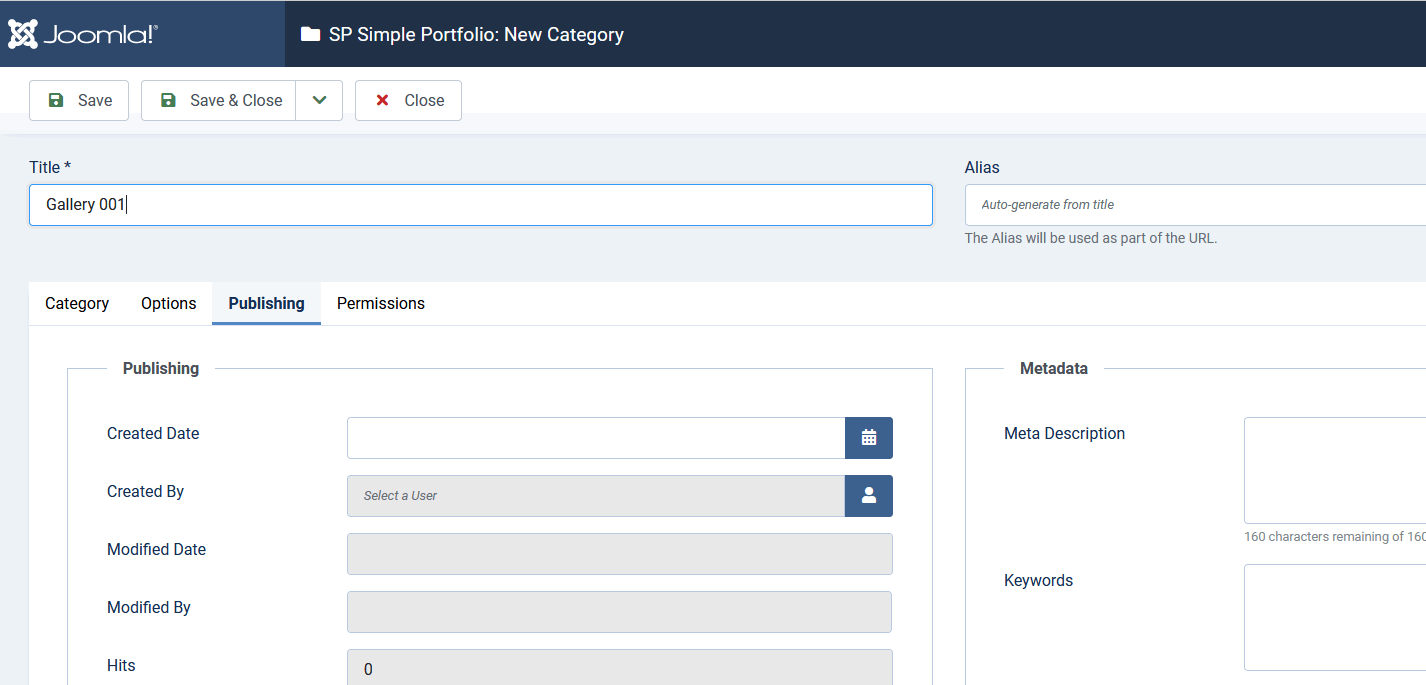The width and height of the screenshot is (1426, 685).
Task: Close the category editor with Close button
Action: pyautogui.click(x=408, y=101)
